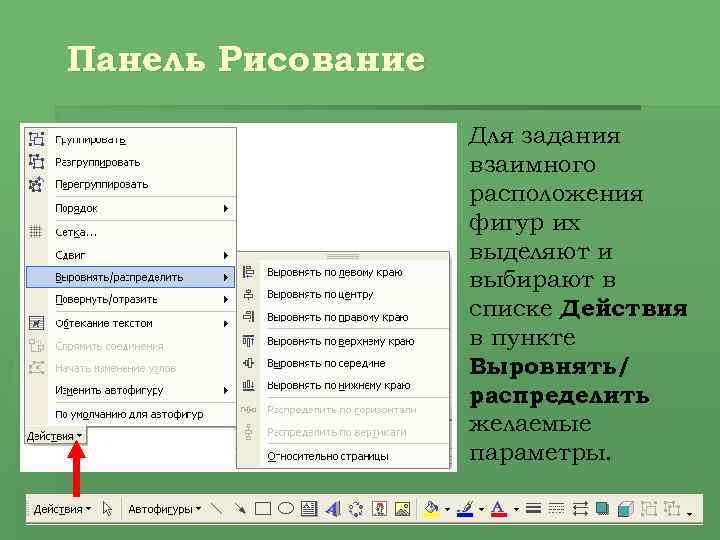
Task: Open the Обтекание текстом submenu
Action: point(130,323)
